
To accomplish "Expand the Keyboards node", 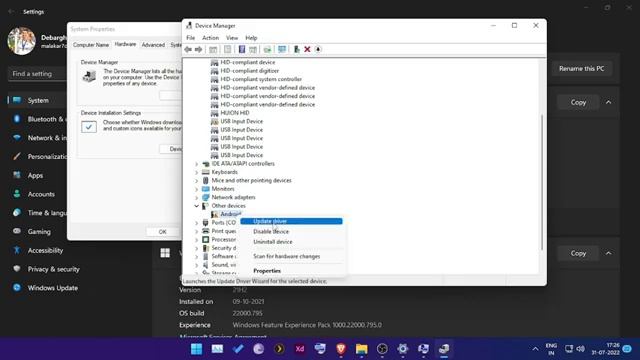I will click(196, 172).
